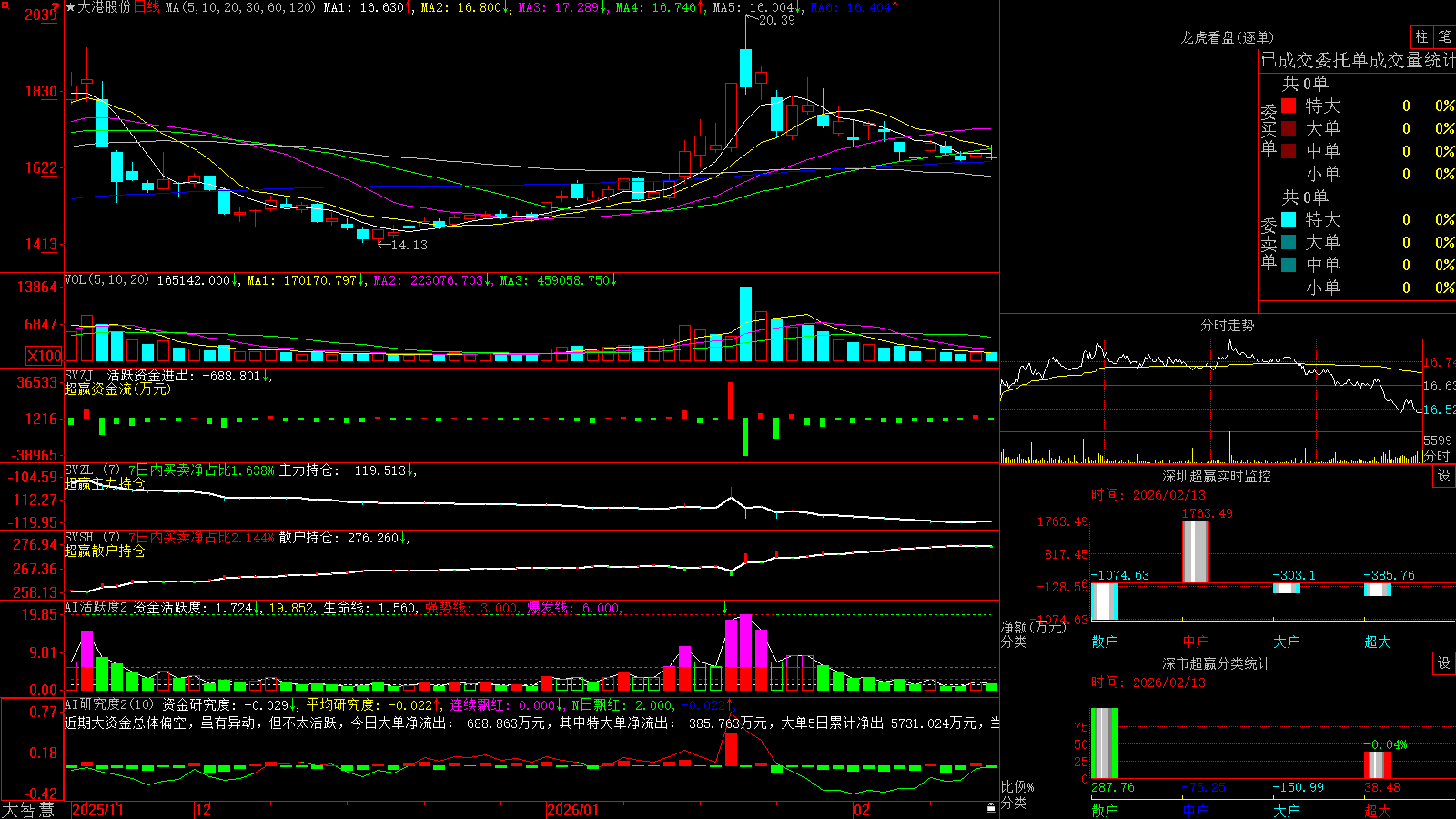Click the 2026/01 marker on the date axis

(572, 810)
